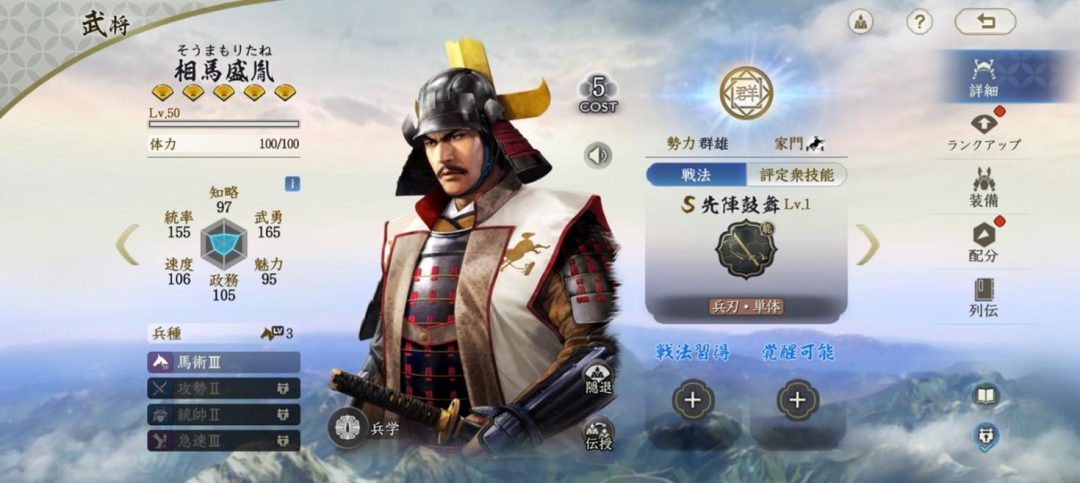Tap the 伝授 transfer icon
The image size is (1080, 483).
coord(598,435)
